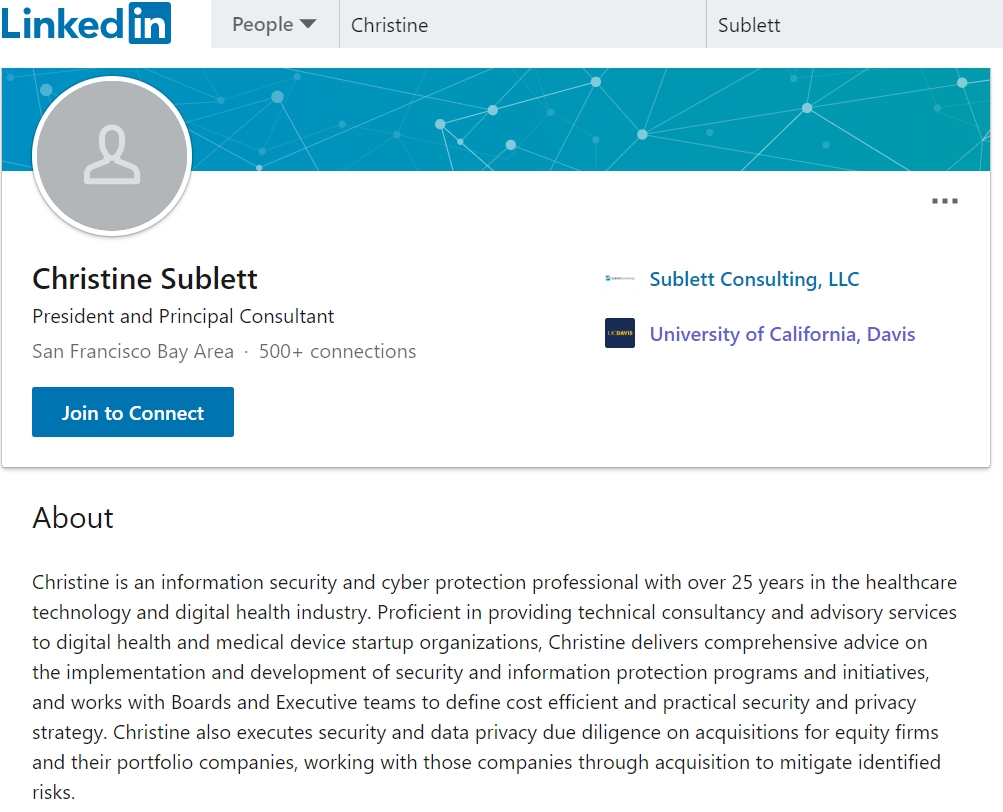
Task: Click the People dropdown arrow
Action: [308, 24]
